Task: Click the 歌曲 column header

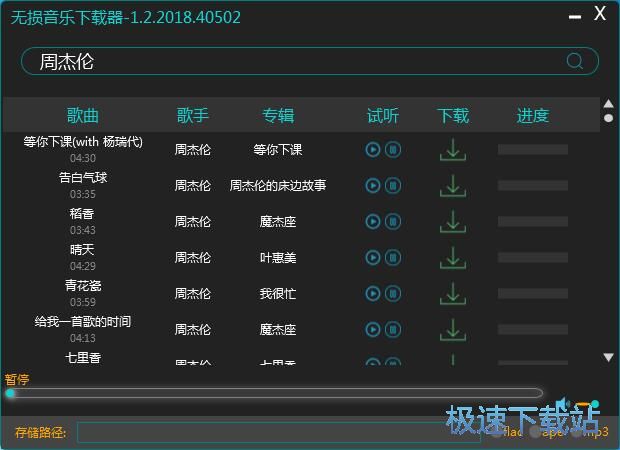Action: point(83,115)
